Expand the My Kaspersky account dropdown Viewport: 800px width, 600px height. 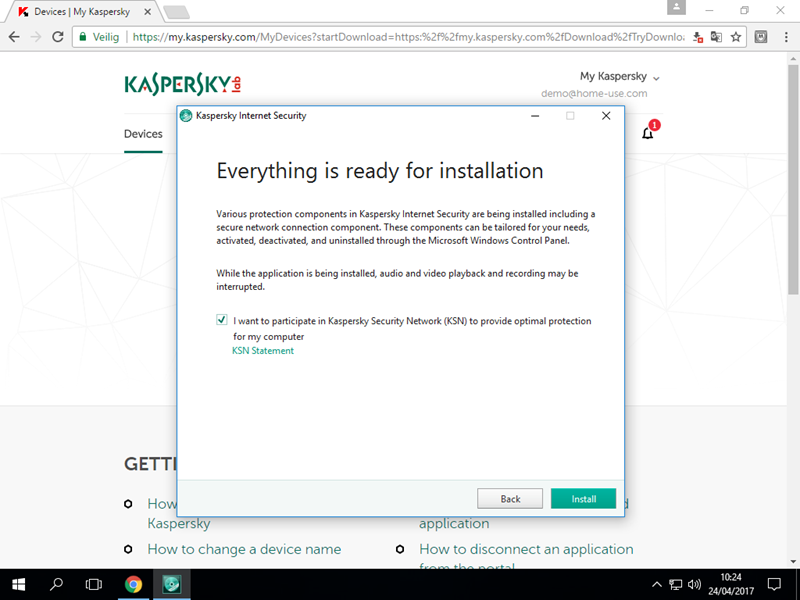620,77
